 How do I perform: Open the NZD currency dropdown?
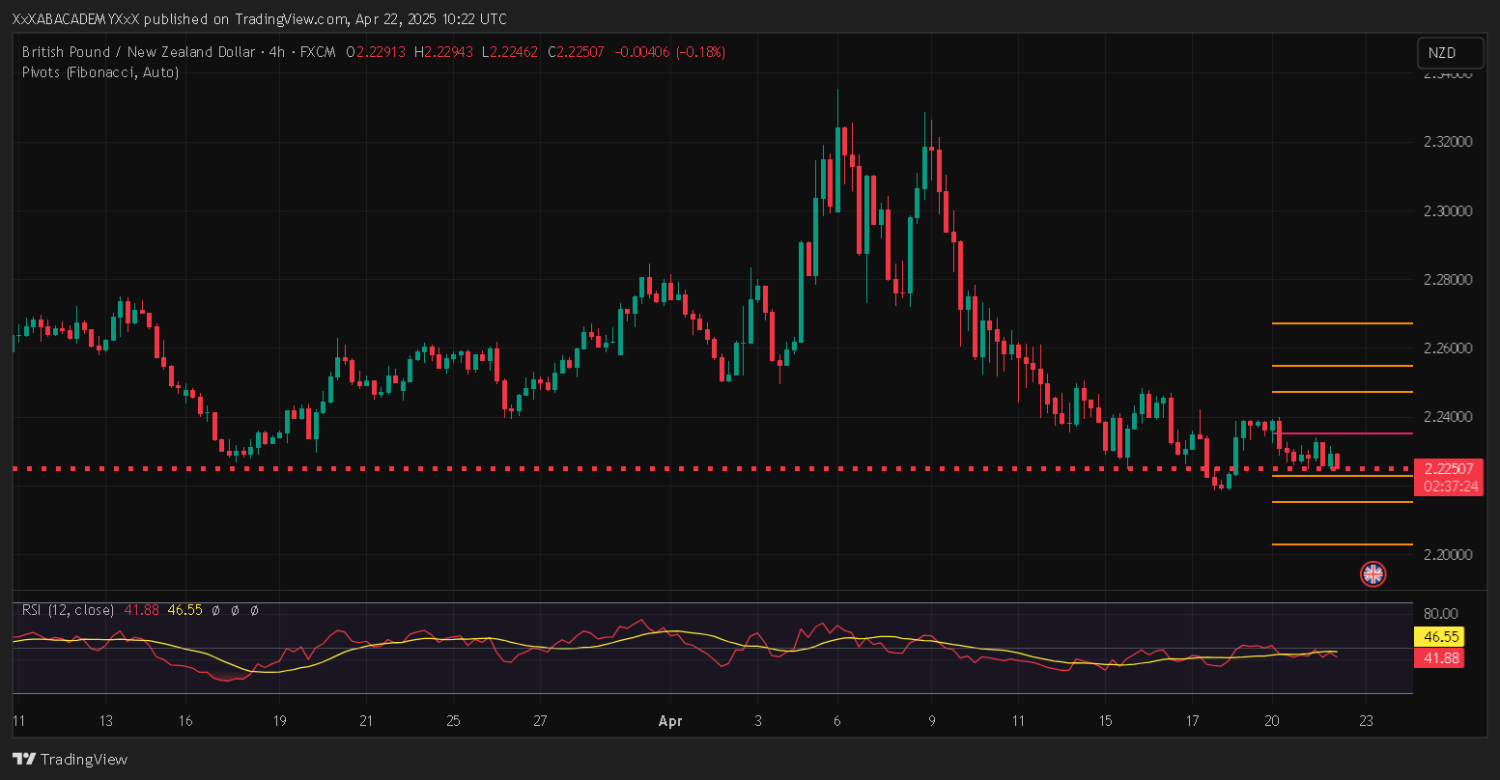[x=1441, y=52]
